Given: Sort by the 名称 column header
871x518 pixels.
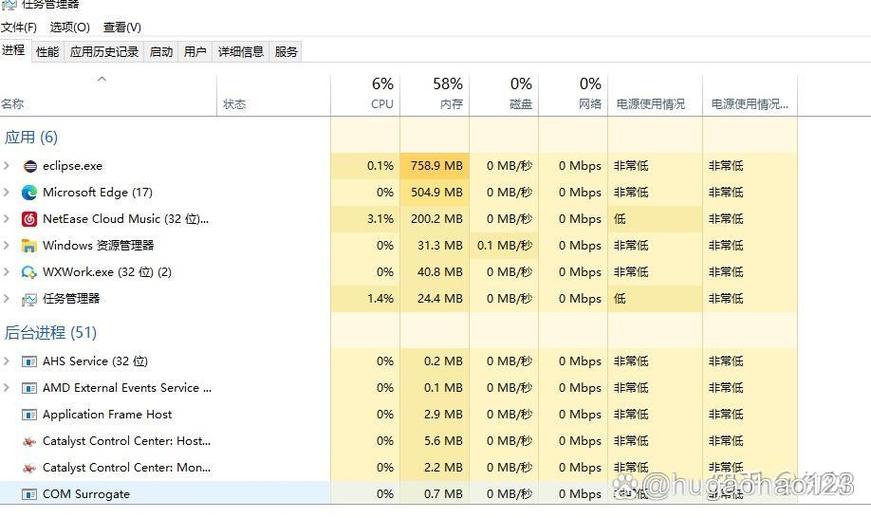Looking at the screenshot, I should (108, 95).
